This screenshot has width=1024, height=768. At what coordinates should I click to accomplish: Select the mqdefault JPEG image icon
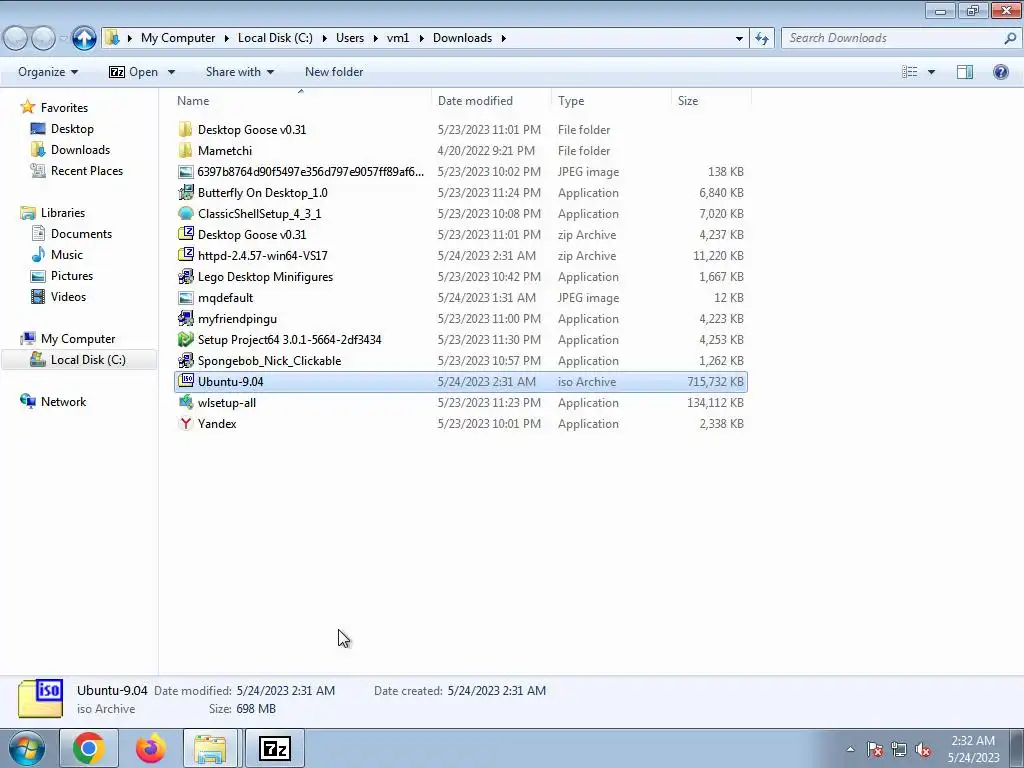(185, 298)
